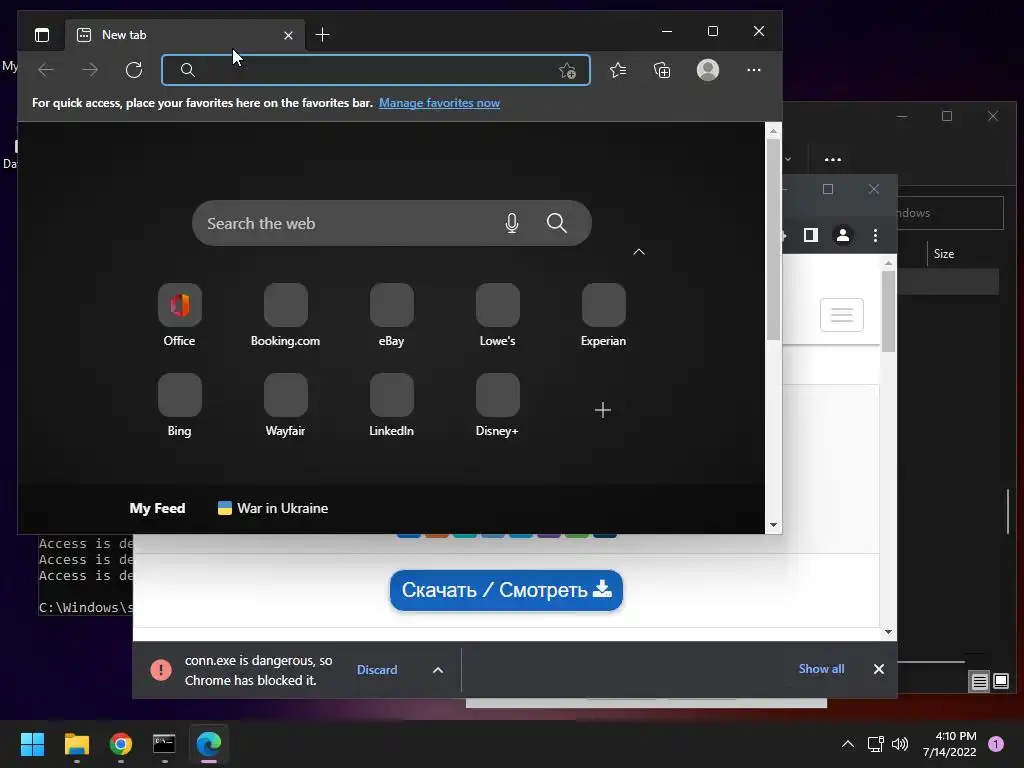Image resolution: width=1024 pixels, height=768 pixels.
Task: Open a new tab in Edge
Action: click(x=322, y=35)
